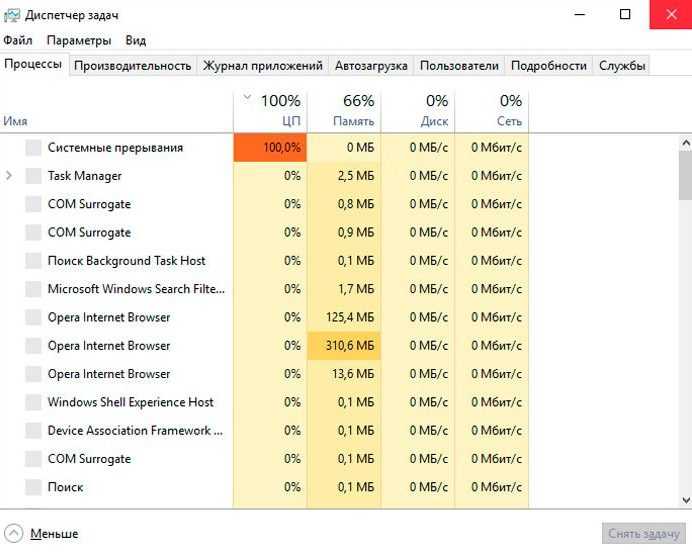Switch to the Службы tab
The image size is (692, 553).
pyautogui.click(x=622, y=66)
